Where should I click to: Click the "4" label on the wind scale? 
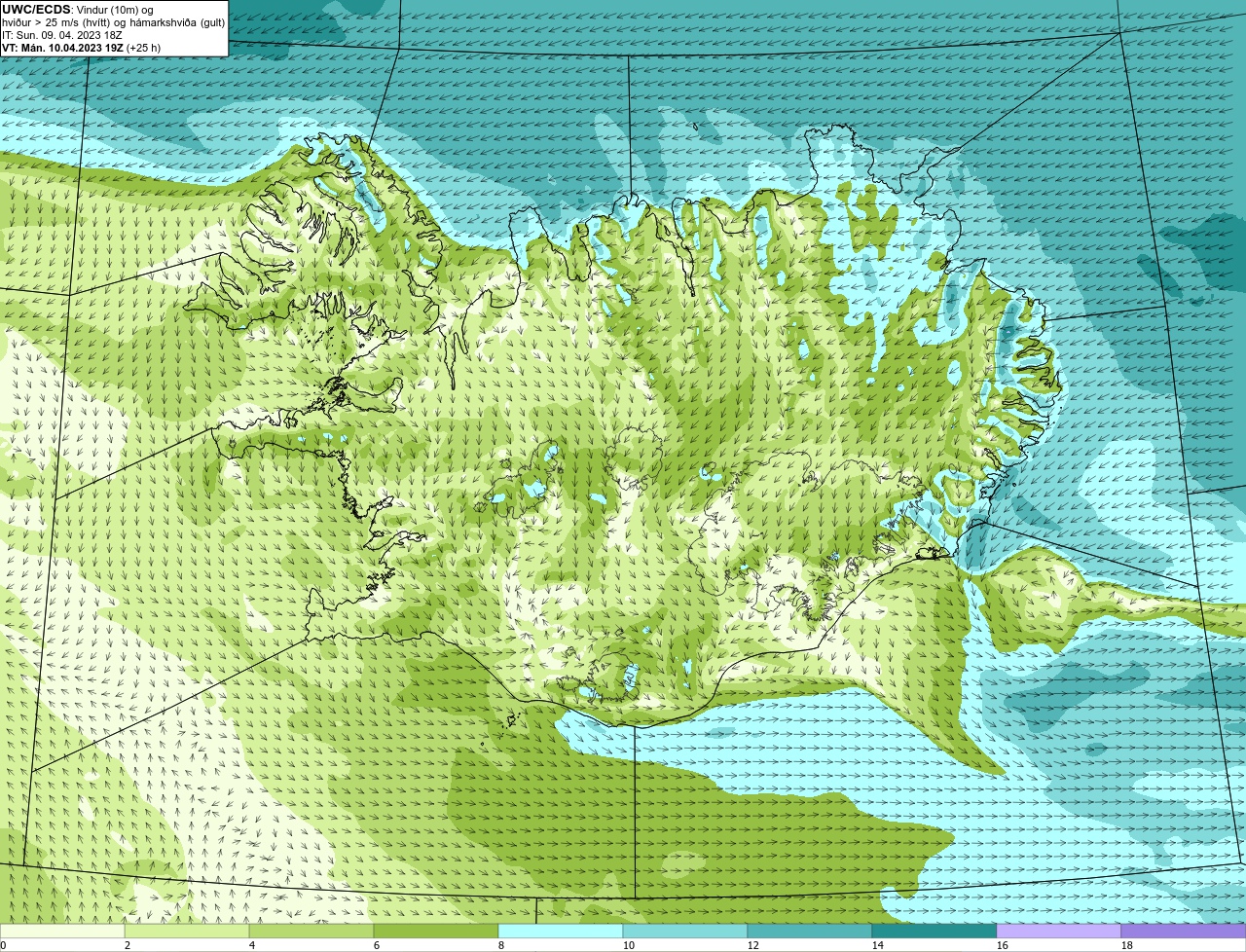[x=252, y=945]
